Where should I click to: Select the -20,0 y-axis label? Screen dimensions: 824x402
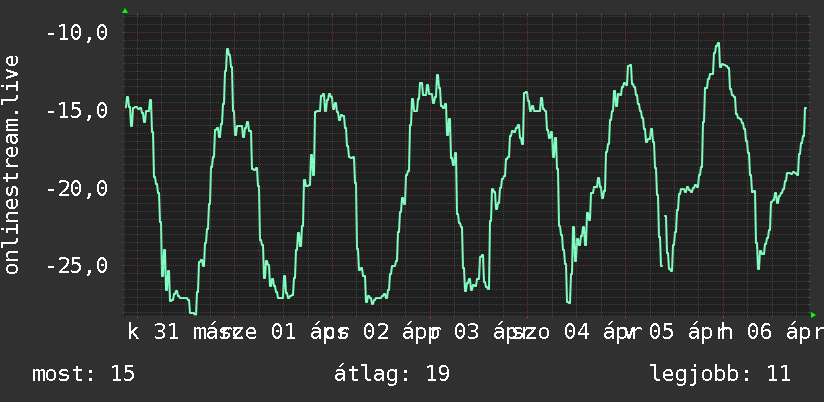[x=77, y=188]
